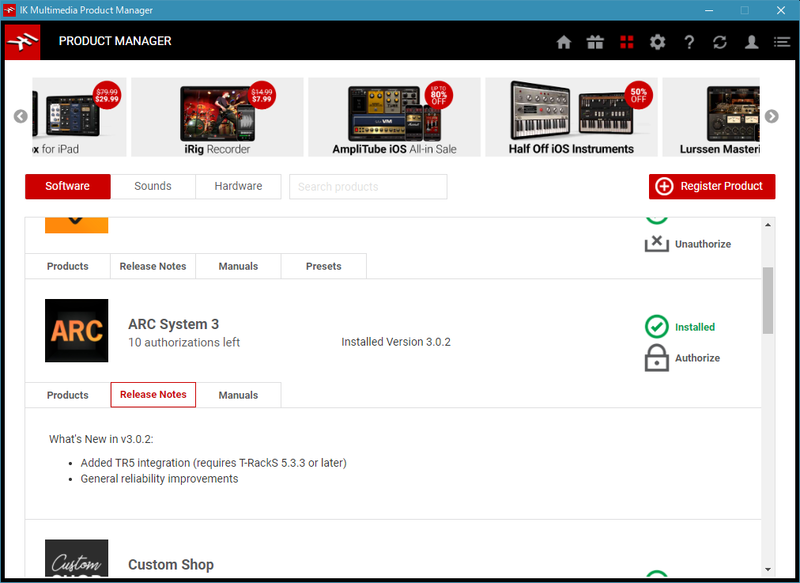This screenshot has height=583, width=800.
Task: Go to the Home icon in header
Action: pos(564,42)
